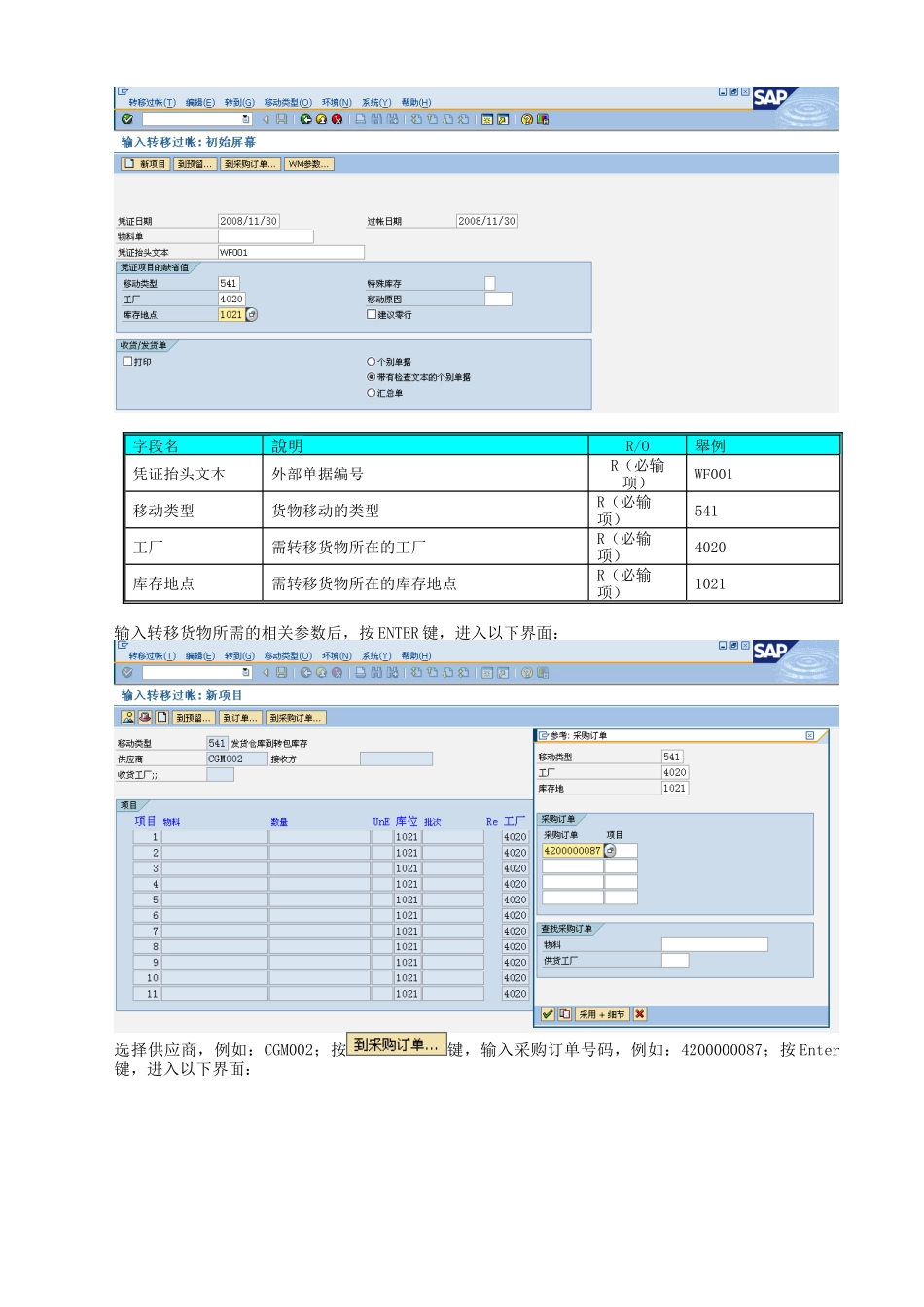Open 转移过帐(T) menu in initial screen
Viewport: 924px width, 1307px height.
click(x=152, y=103)
